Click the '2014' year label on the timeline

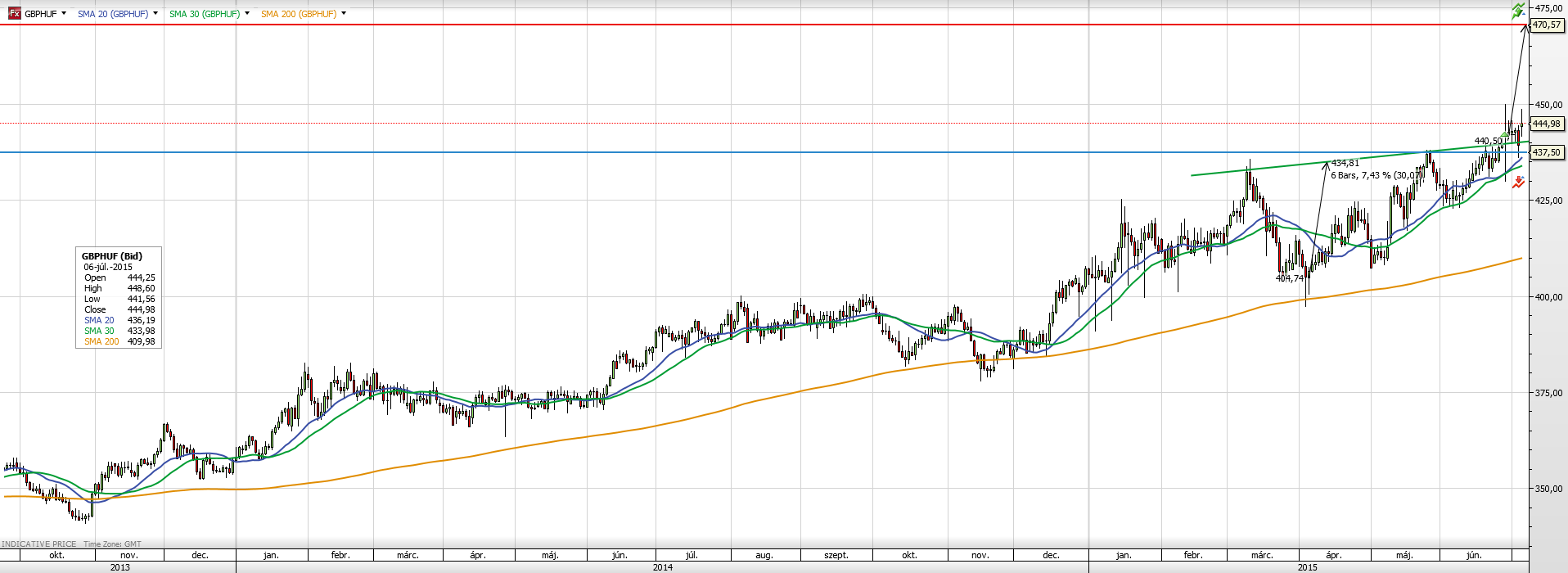pyautogui.click(x=663, y=567)
